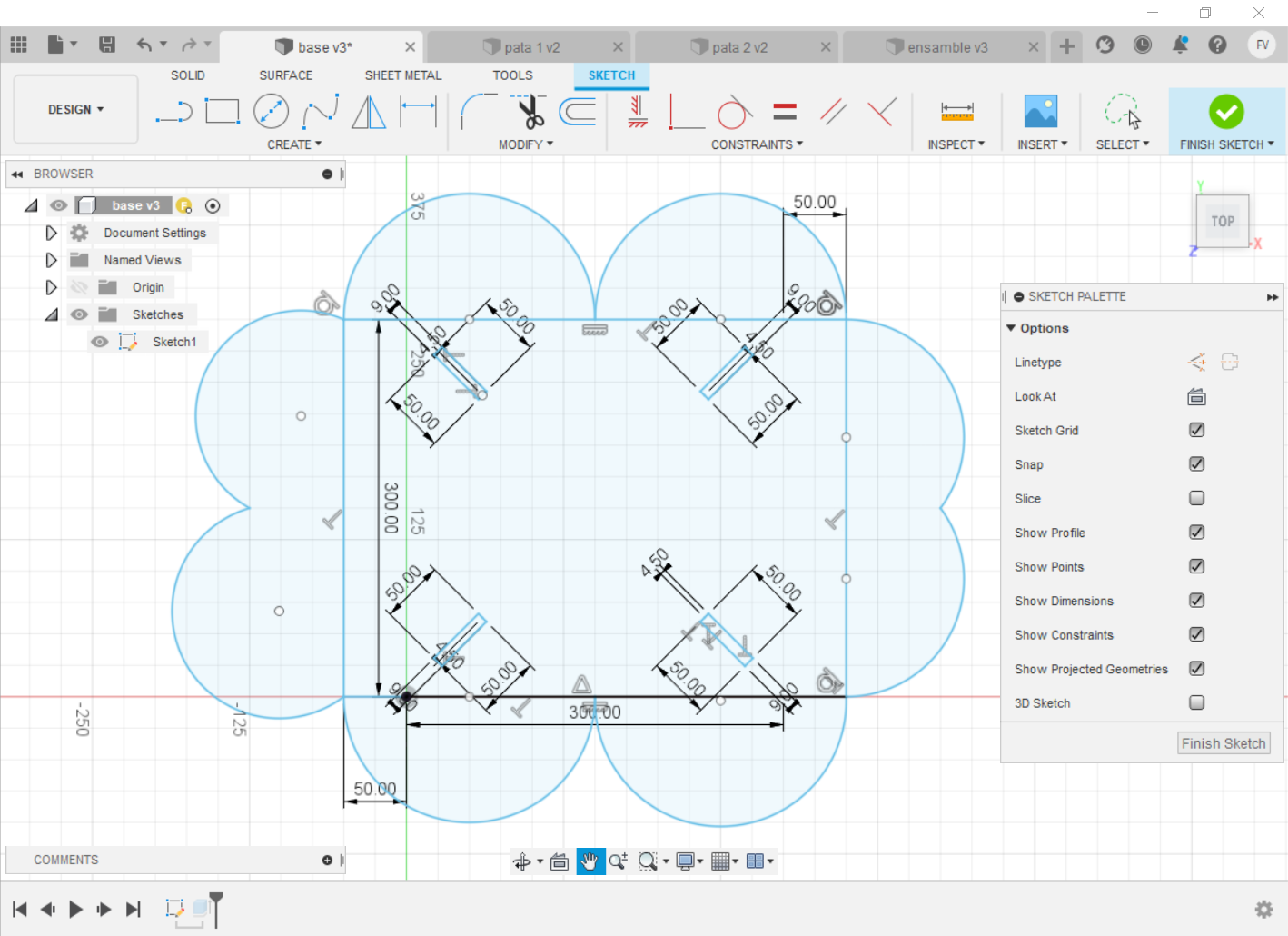The width and height of the screenshot is (1288, 936).
Task: Hide Sketch1 with its eye icon
Action: (x=100, y=342)
